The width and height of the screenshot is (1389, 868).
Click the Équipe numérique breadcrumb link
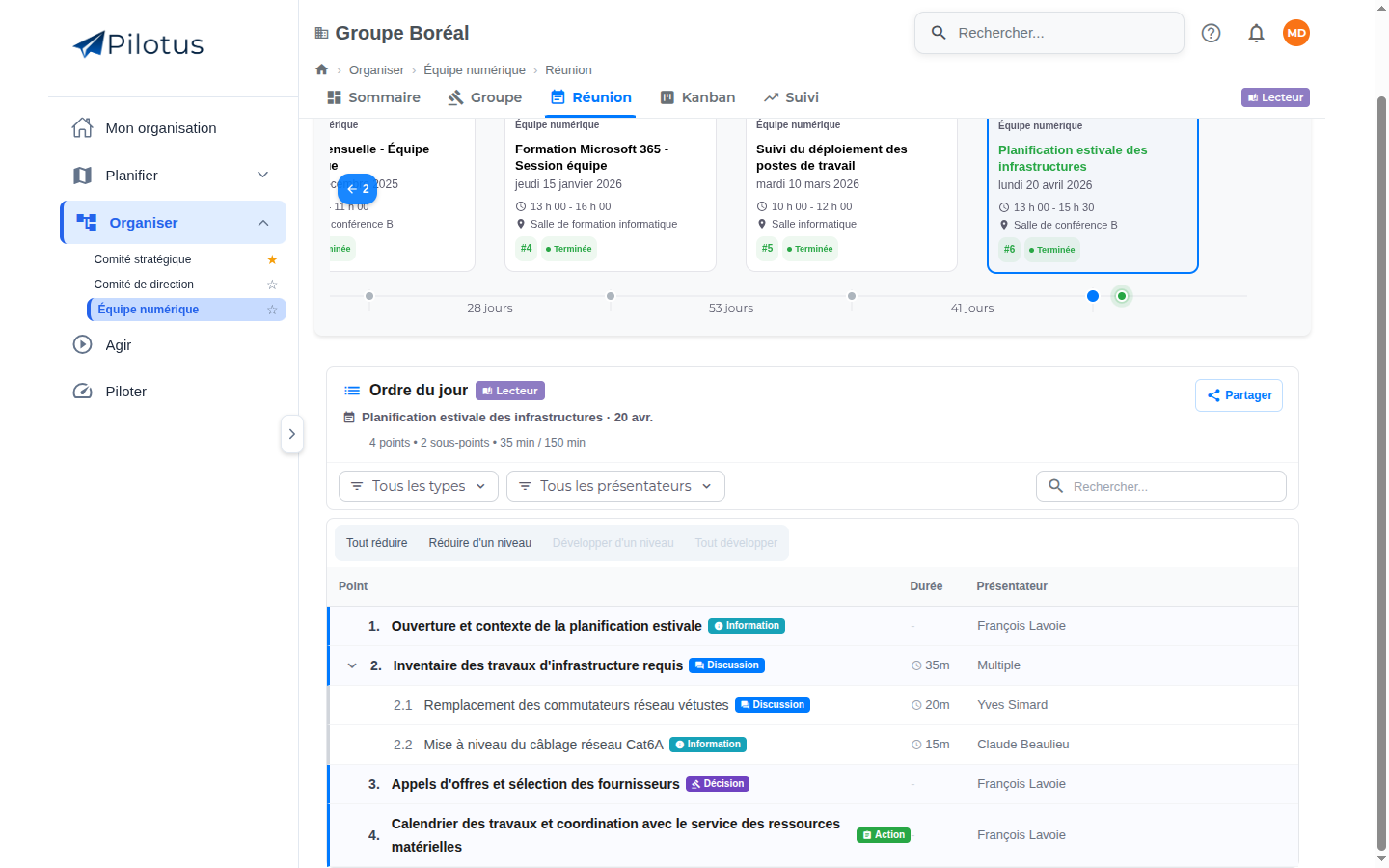tap(475, 70)
